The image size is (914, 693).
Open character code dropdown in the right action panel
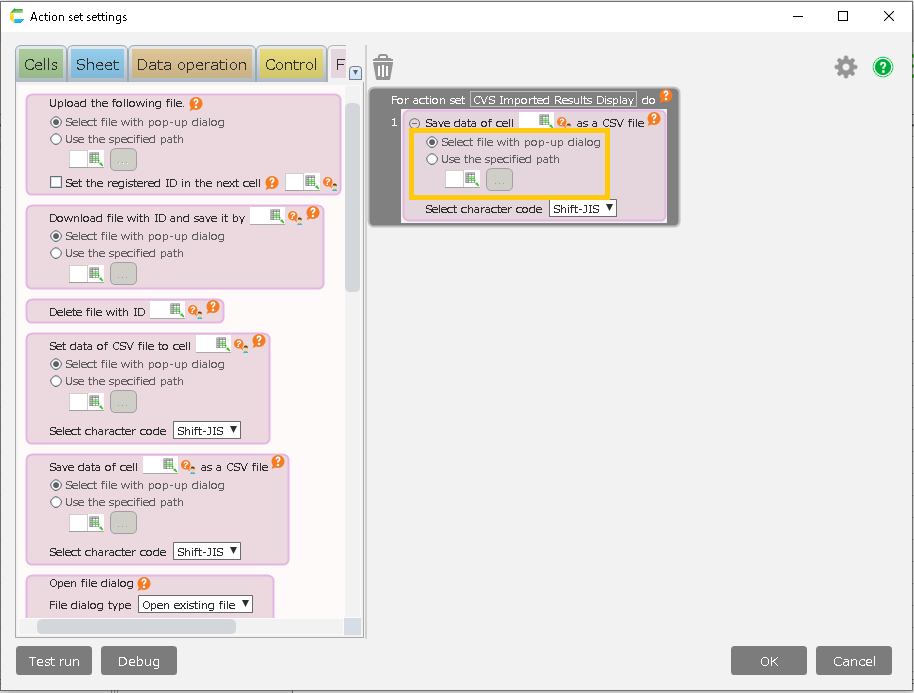coord(583,209)
